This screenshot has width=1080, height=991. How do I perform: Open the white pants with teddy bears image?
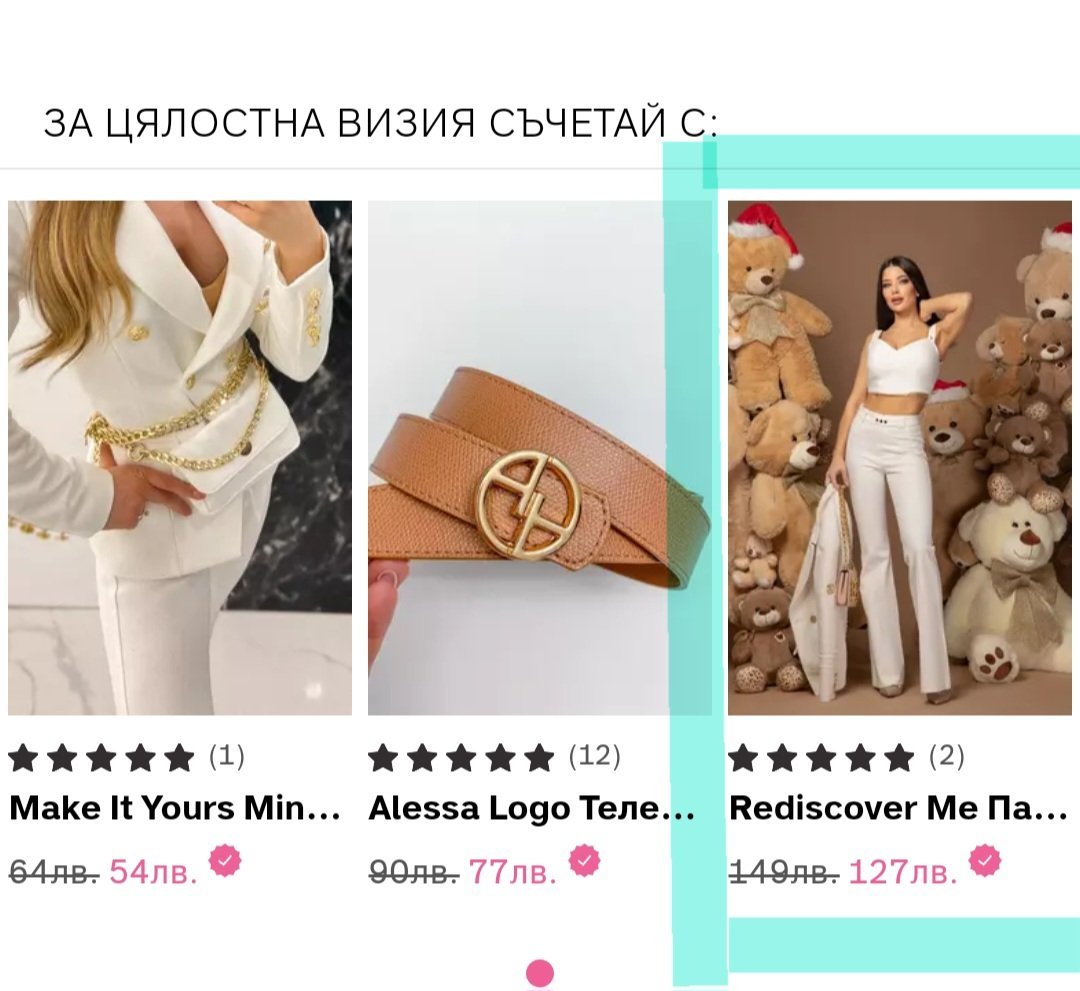pyautogui.click(x=900, y=458)
